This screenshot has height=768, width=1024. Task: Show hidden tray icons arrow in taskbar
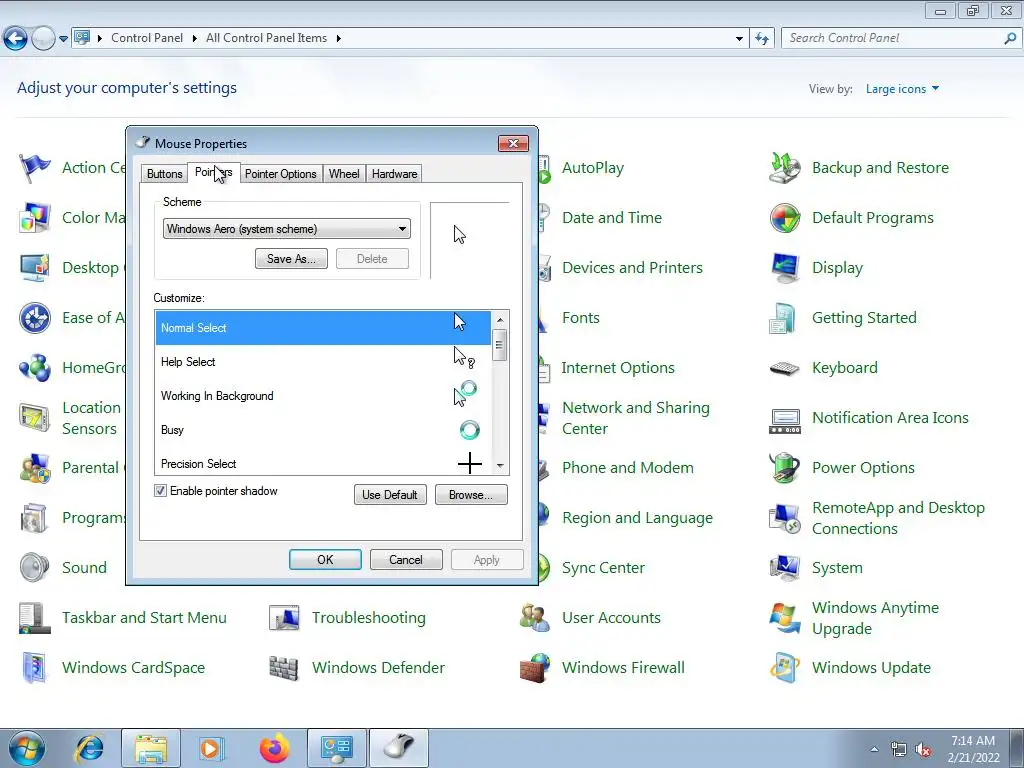click(874, 749)
